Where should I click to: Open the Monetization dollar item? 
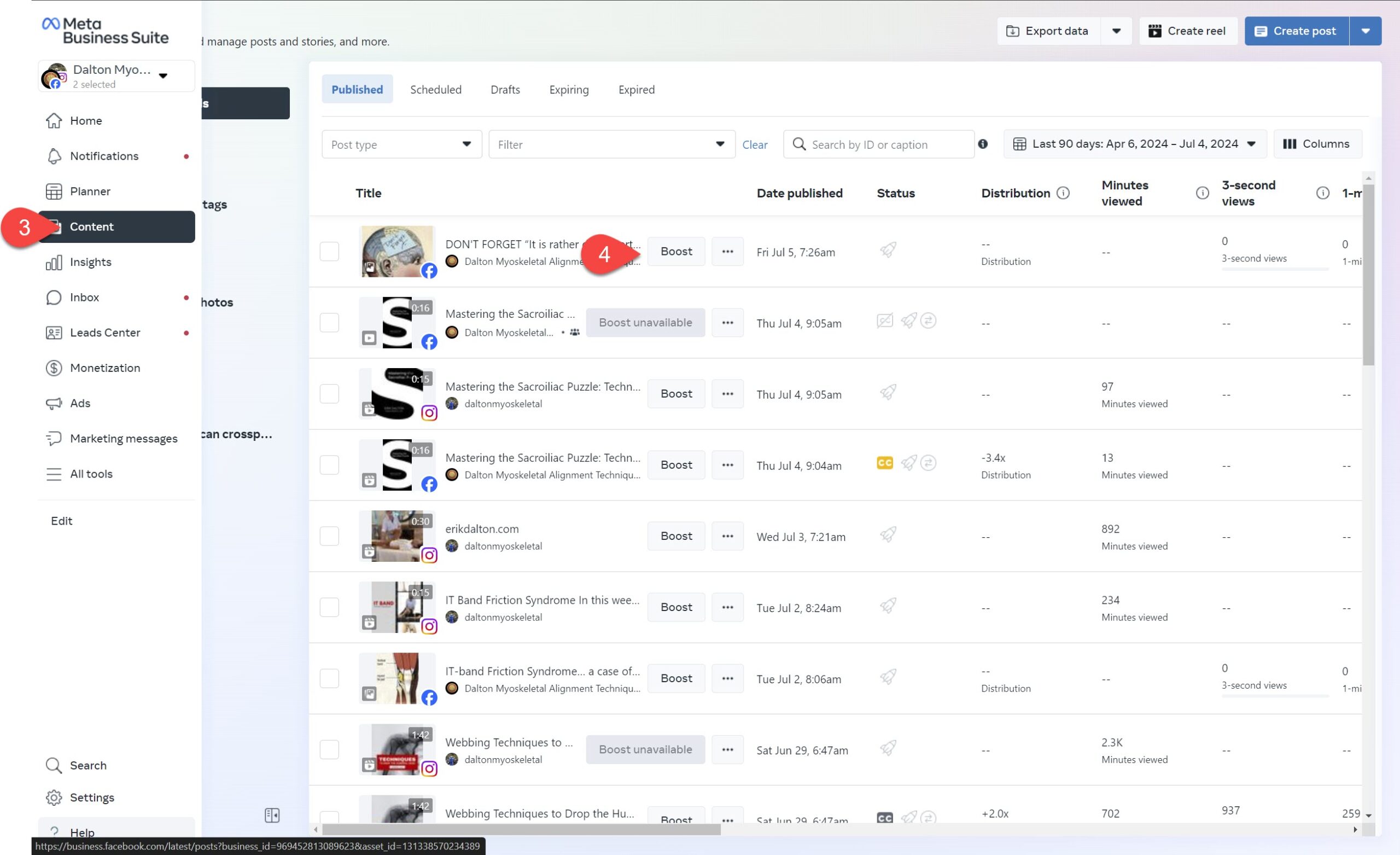(x=116, y=368)
